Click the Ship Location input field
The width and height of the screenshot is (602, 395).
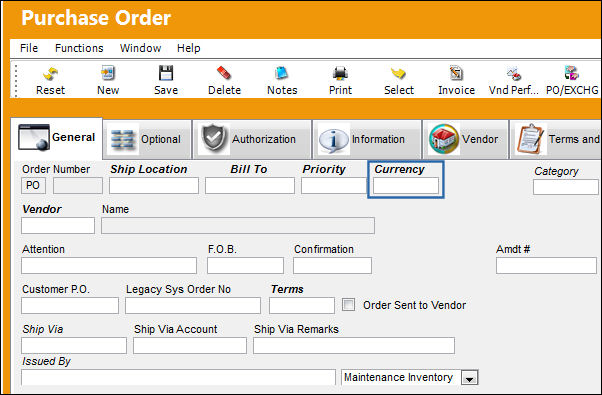tap(154, 186)
